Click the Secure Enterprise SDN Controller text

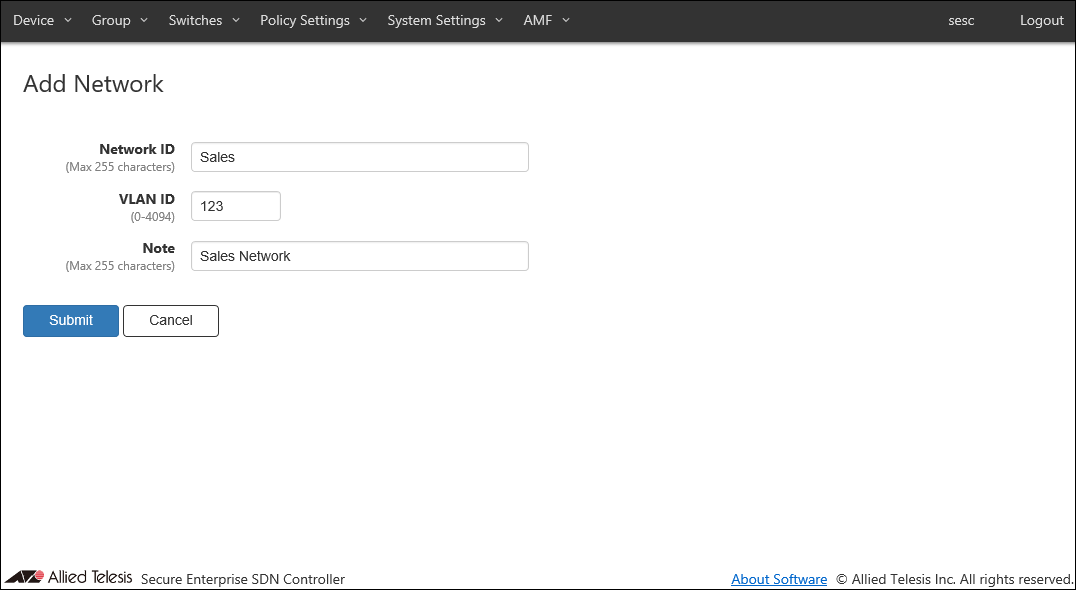click(243, 579)
